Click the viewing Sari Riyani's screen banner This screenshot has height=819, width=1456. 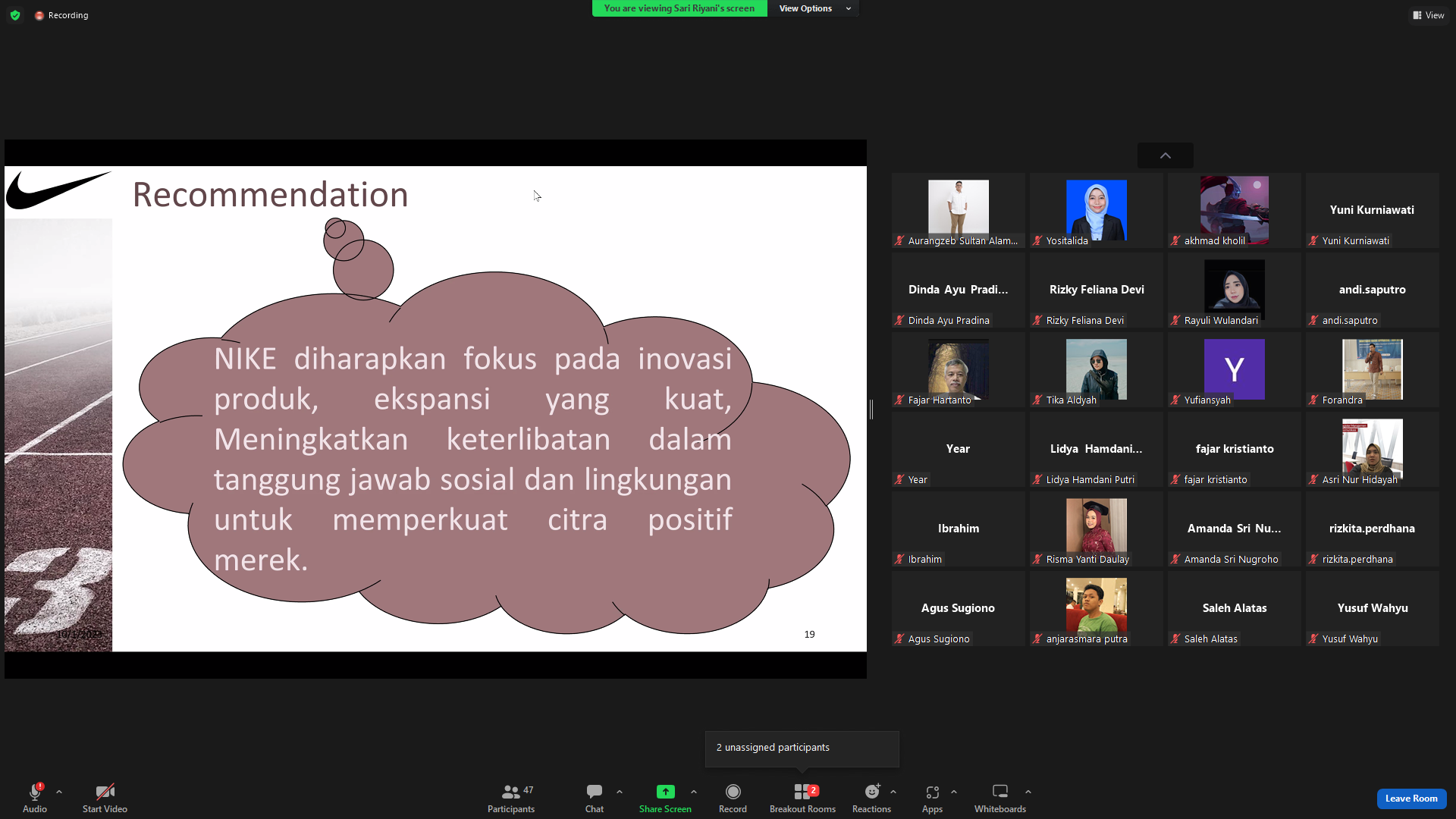(x=679, y=8)
